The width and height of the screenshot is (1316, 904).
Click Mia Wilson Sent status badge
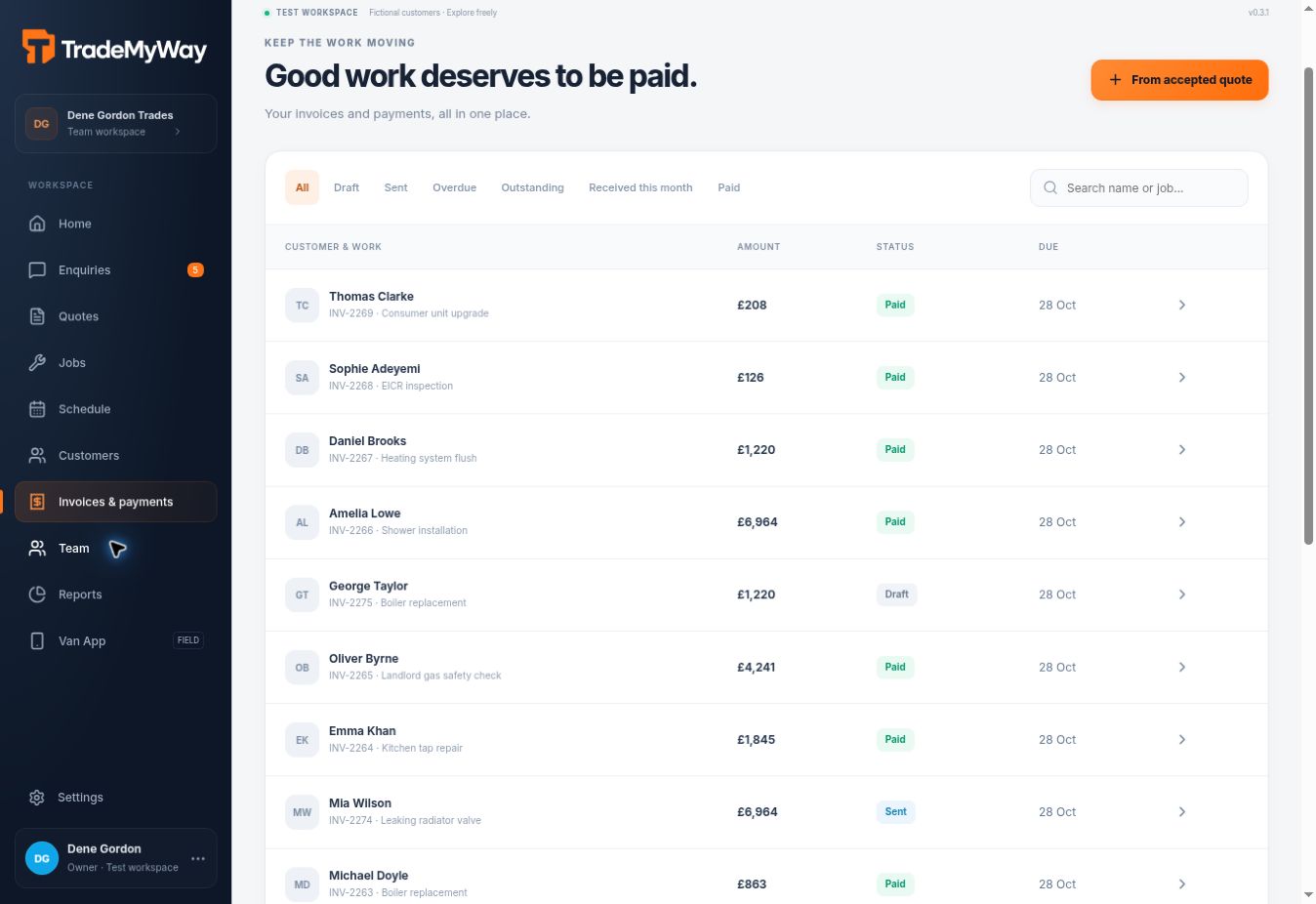(x=896, y=812)
